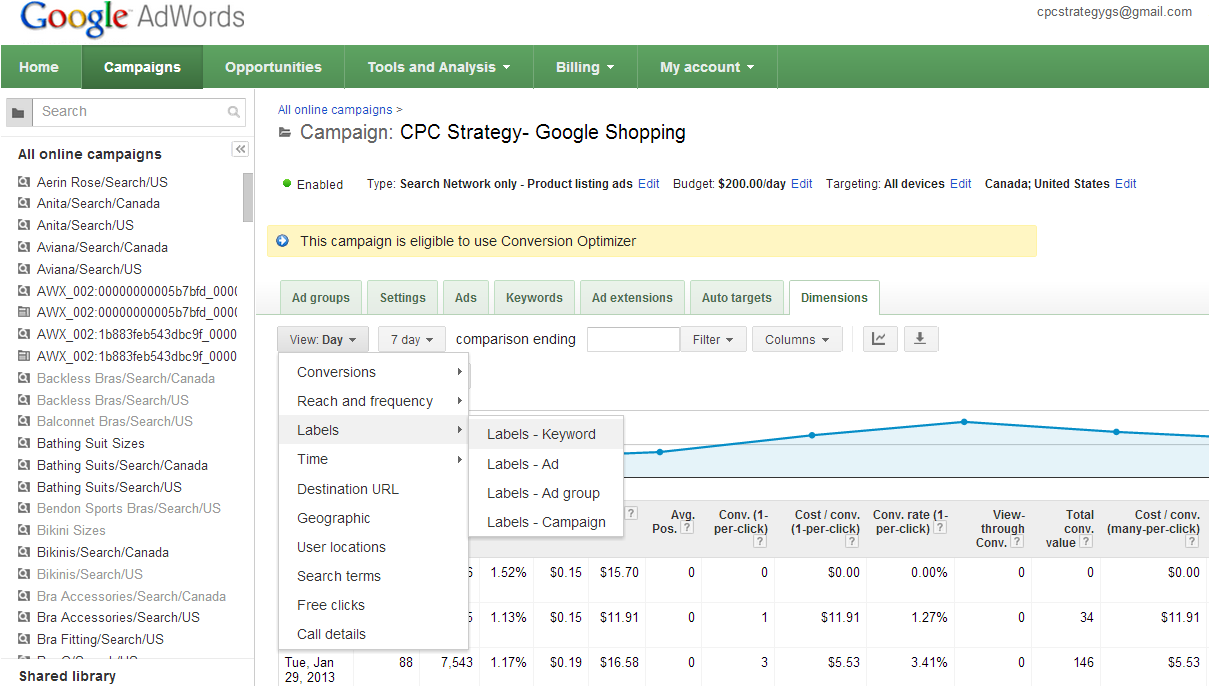
Task: Open Anita/Search/Canada campaign in sidebar
Action: 98,203
